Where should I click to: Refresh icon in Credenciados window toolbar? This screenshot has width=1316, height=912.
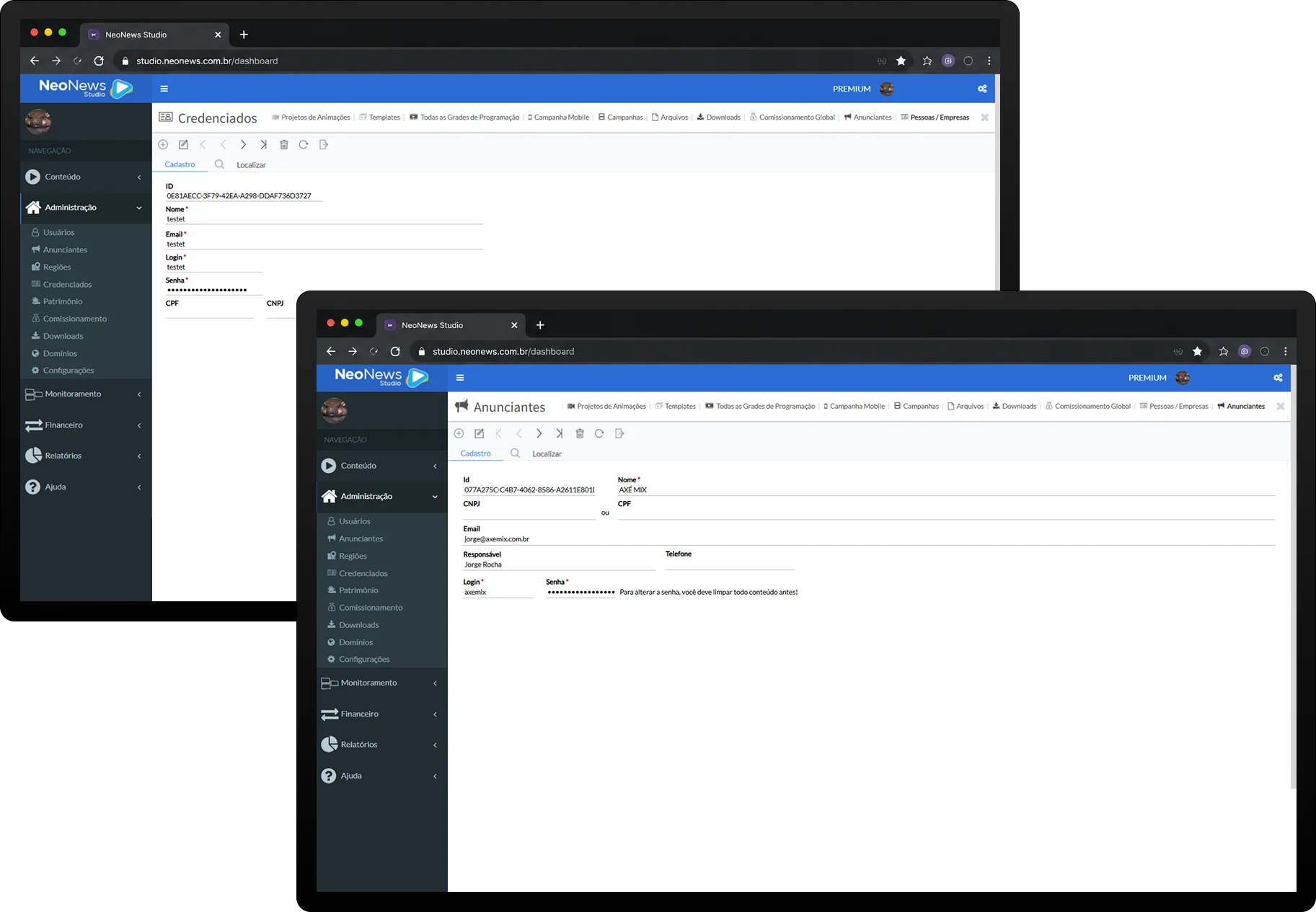pos(304,144)
